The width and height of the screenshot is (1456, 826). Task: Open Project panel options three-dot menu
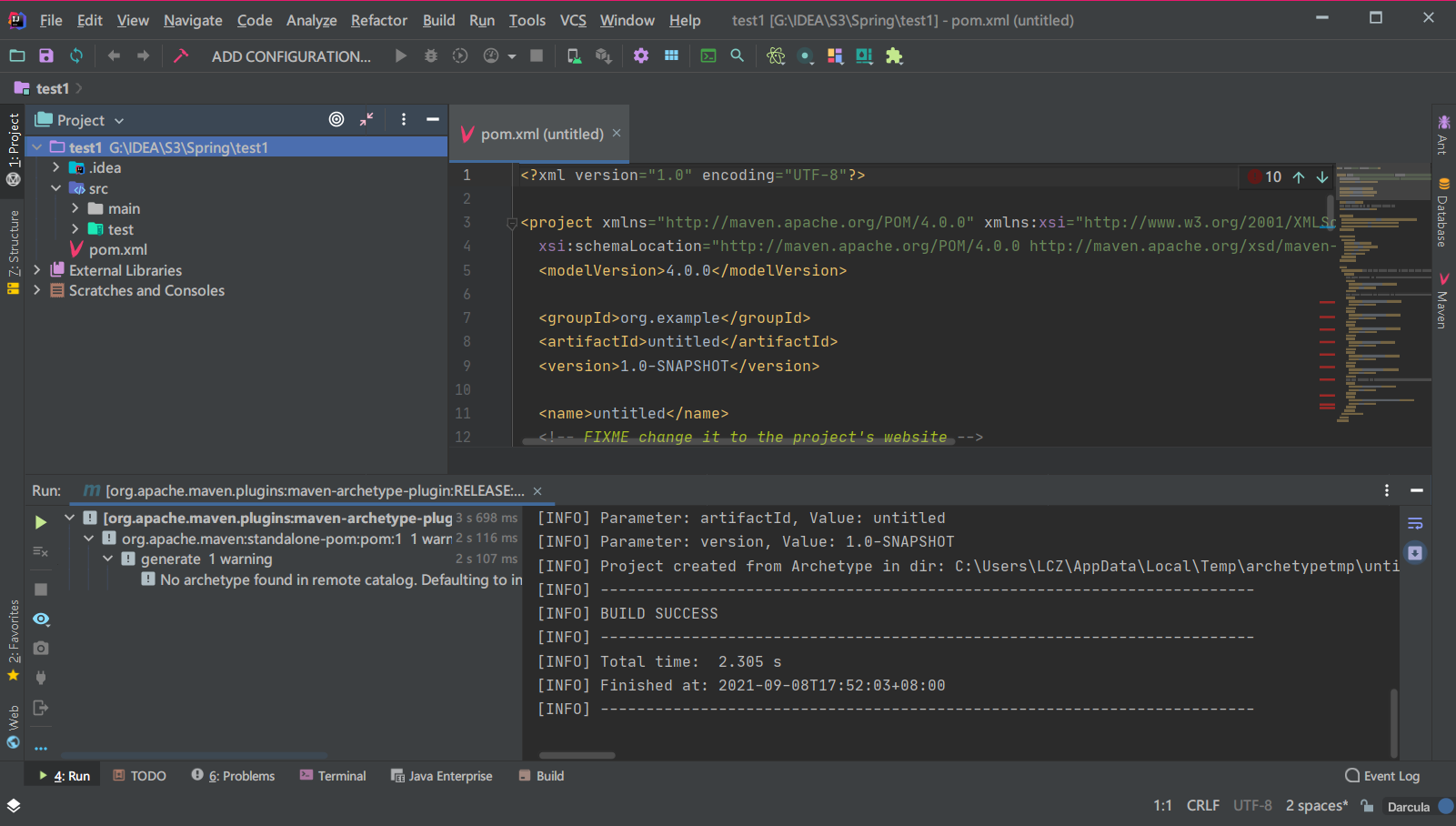404,119
